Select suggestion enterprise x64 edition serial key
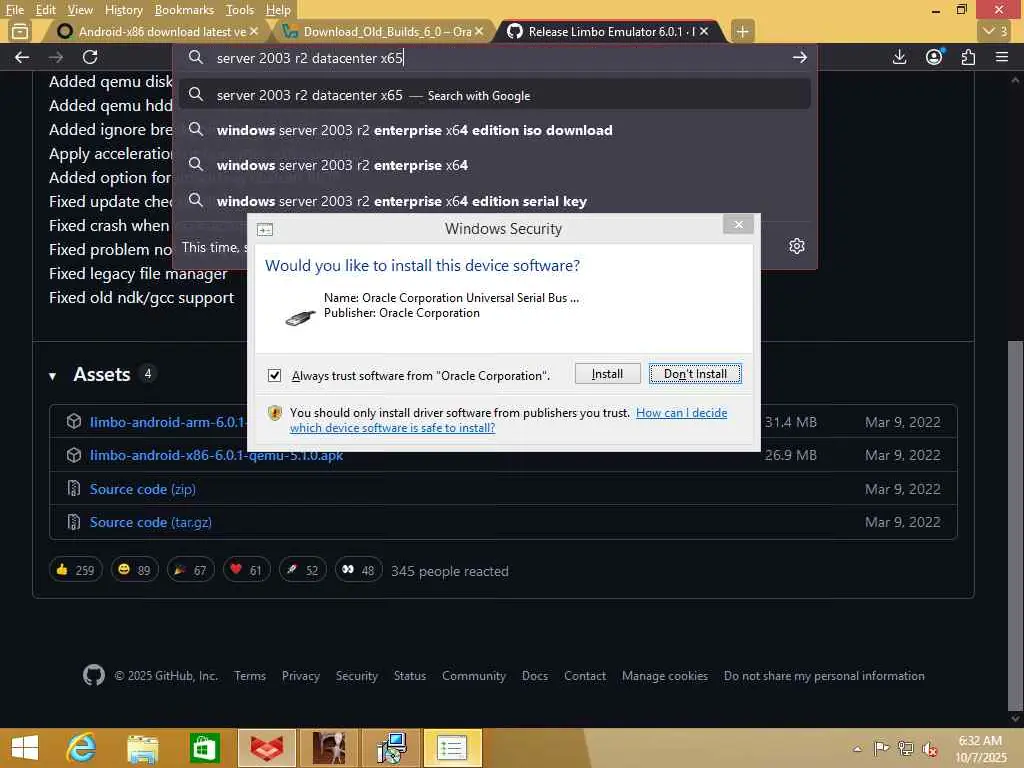Image resolution: width=1024 pixels, height=768 pixels. pyautogui.click(x=495, y=200)
